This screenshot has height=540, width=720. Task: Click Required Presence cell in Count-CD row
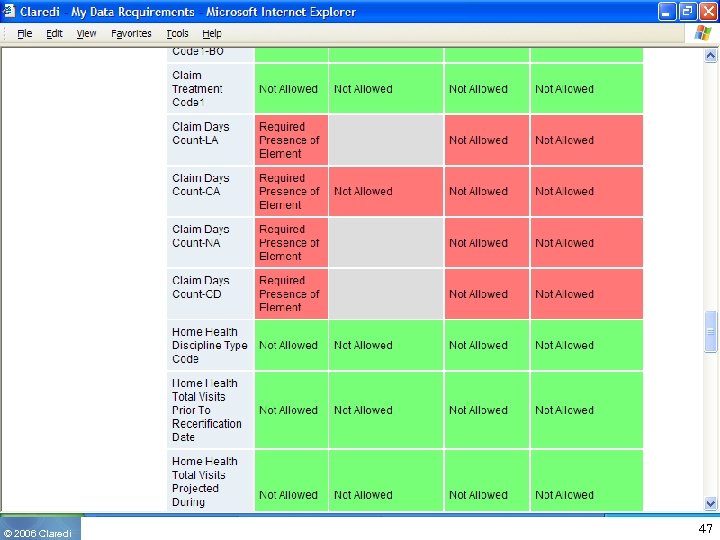coord(292,294)
